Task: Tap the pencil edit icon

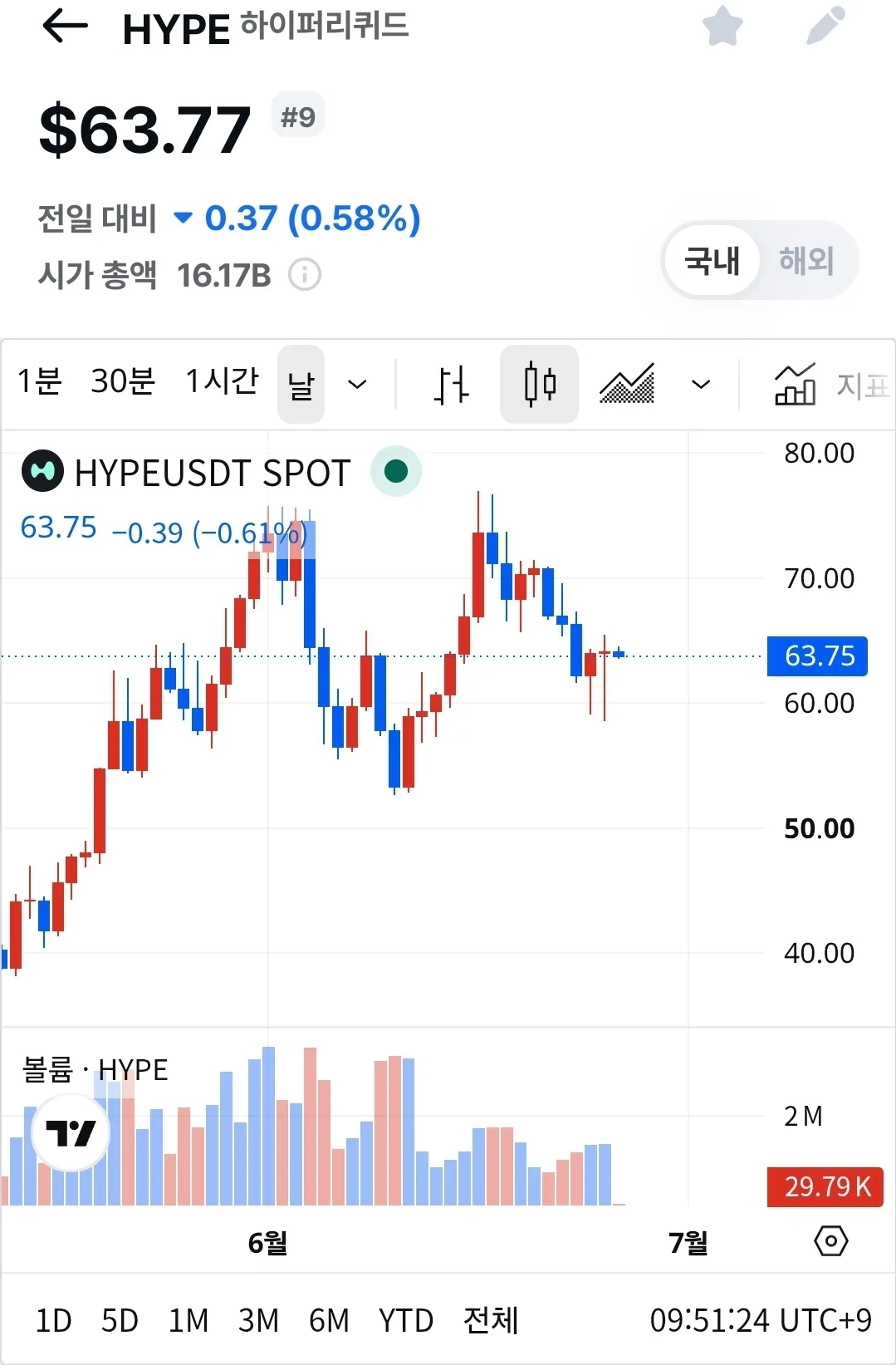Action: click(x=826, y=26)
